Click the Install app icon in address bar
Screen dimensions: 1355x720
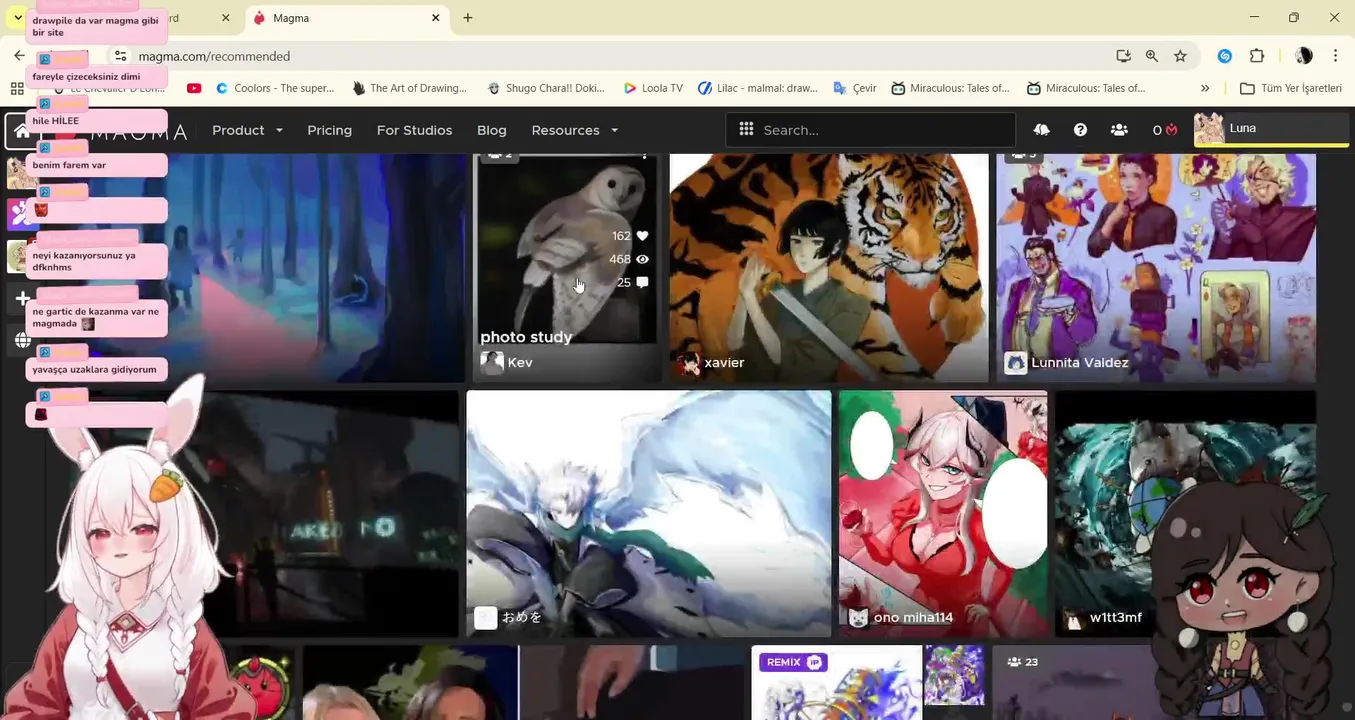[x=1123, y=56]
